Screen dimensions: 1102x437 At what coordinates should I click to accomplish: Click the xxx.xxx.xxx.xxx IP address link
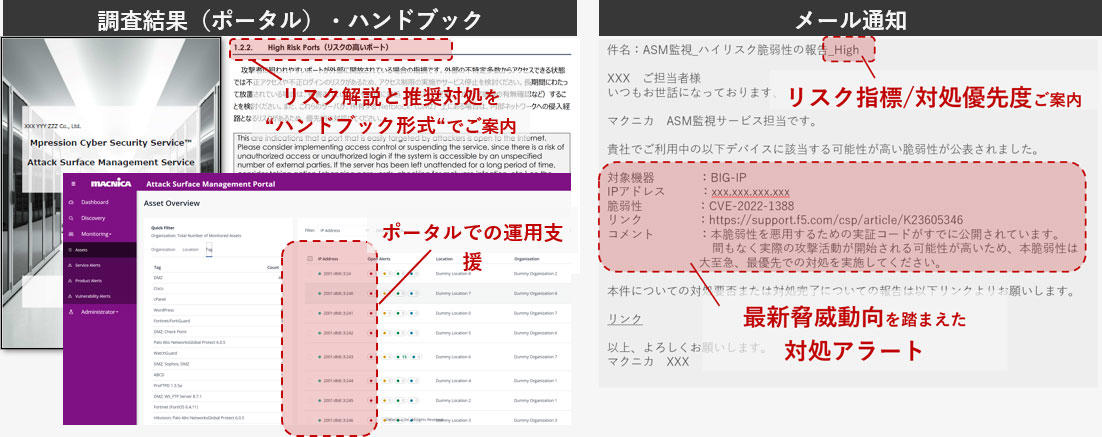[x=750, y=192]
